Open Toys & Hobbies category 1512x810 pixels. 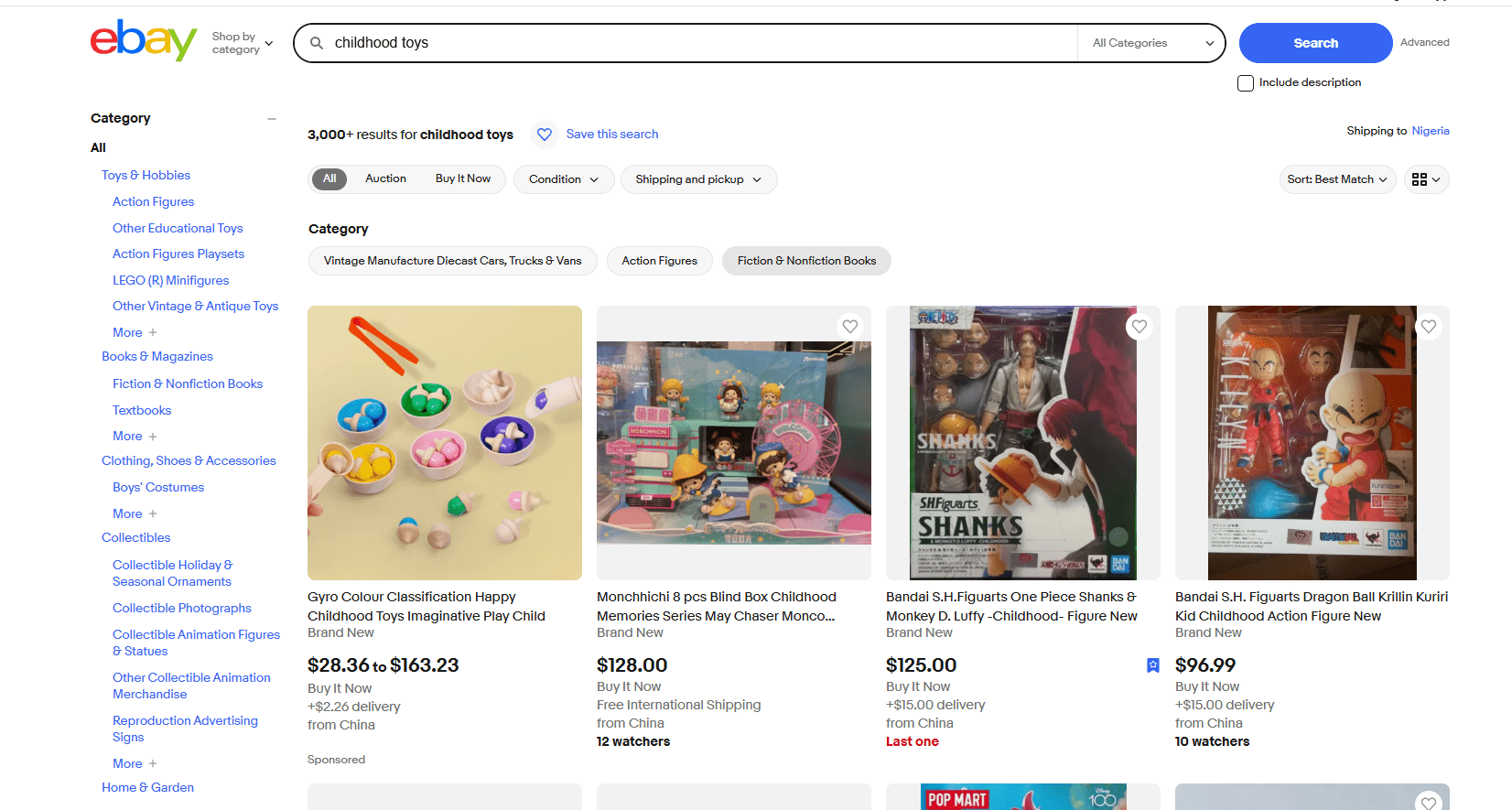click(146, 175)
